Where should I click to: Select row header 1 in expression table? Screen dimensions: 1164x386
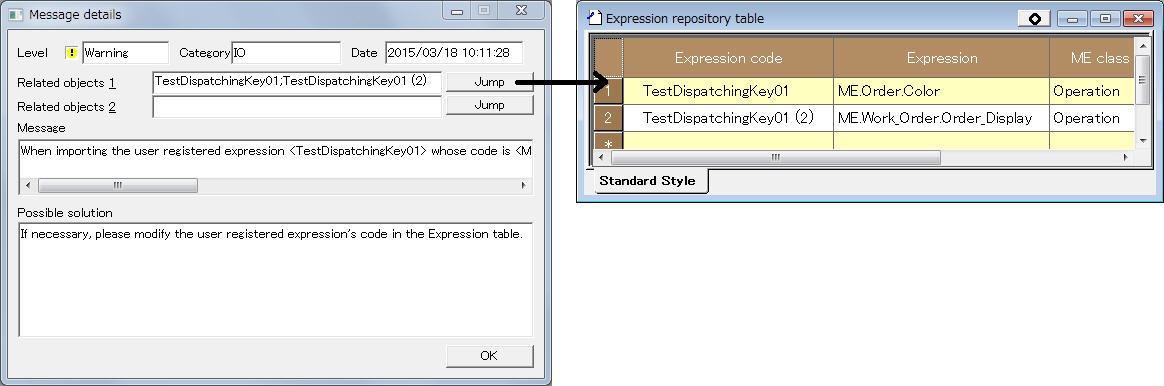pos(608,91)
